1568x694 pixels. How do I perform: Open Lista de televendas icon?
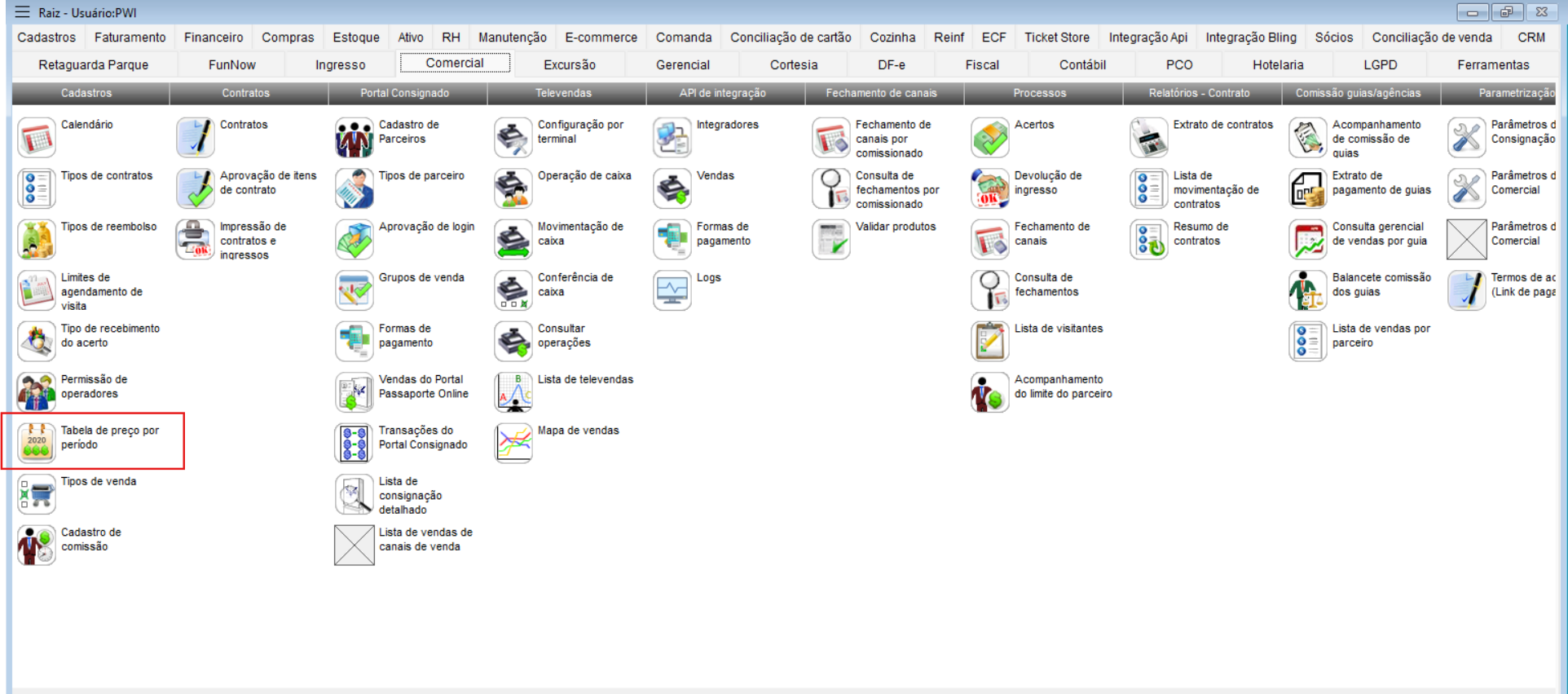(513, 392)
